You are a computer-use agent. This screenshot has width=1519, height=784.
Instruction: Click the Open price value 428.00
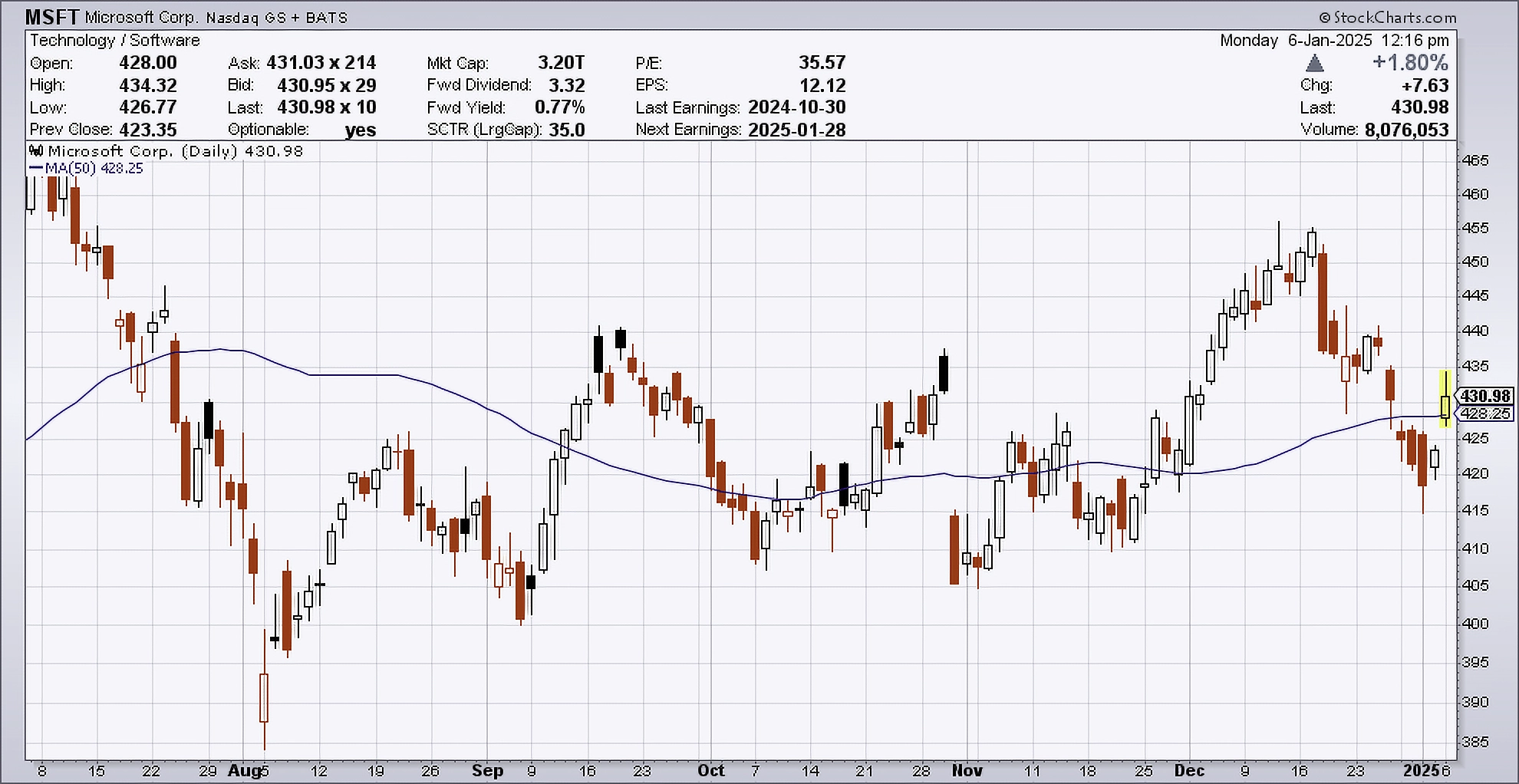pos(148,63)
